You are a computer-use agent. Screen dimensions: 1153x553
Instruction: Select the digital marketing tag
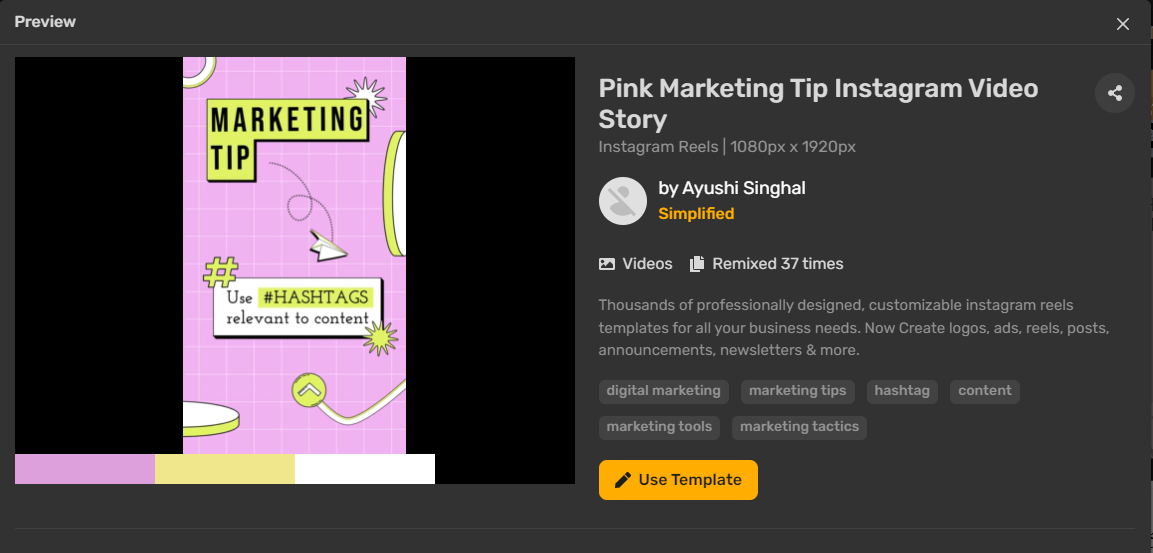663,391
